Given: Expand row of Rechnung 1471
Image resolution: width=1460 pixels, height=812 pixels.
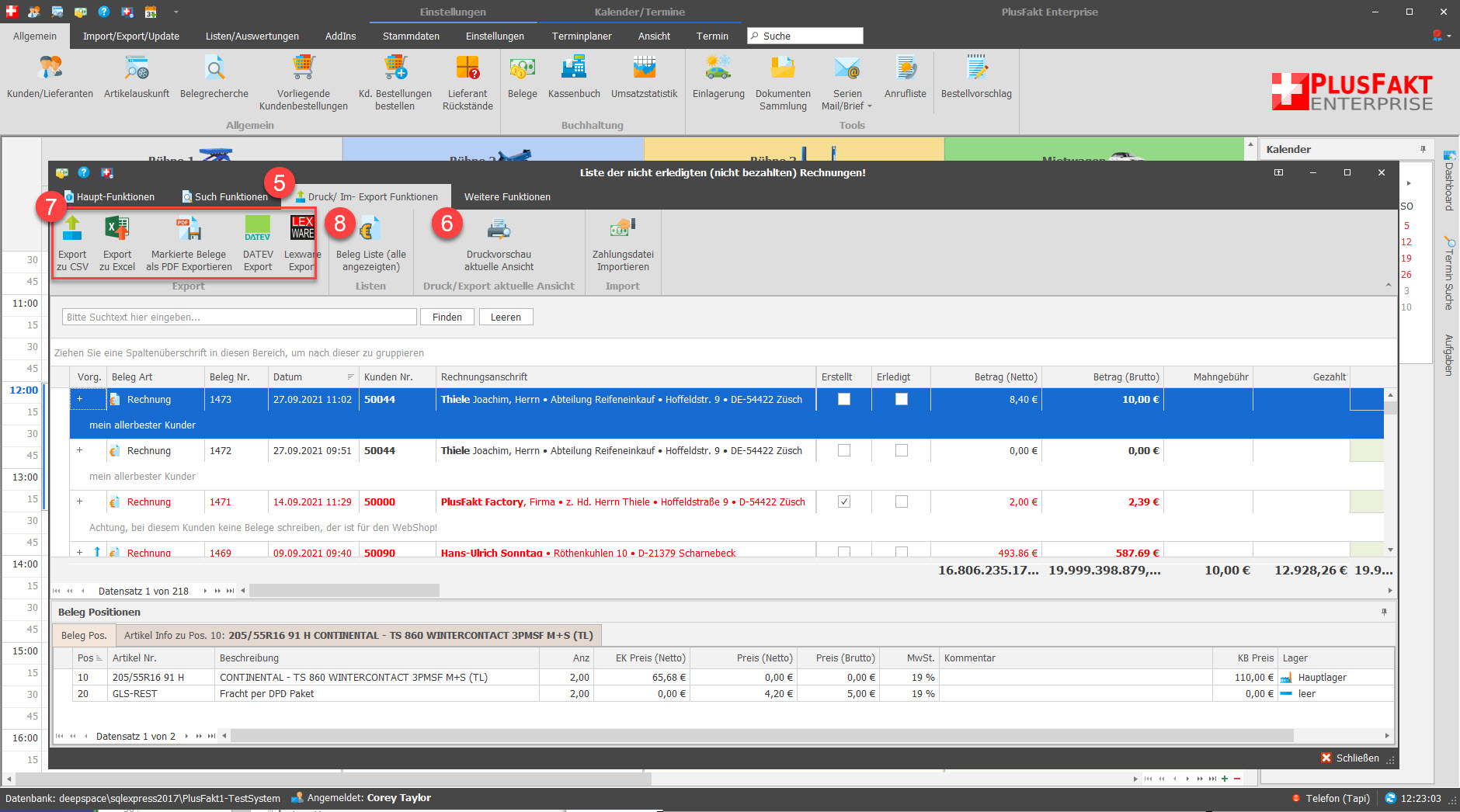Looking at the screenshot, I should pyautogui.click(x=79, y=501).
